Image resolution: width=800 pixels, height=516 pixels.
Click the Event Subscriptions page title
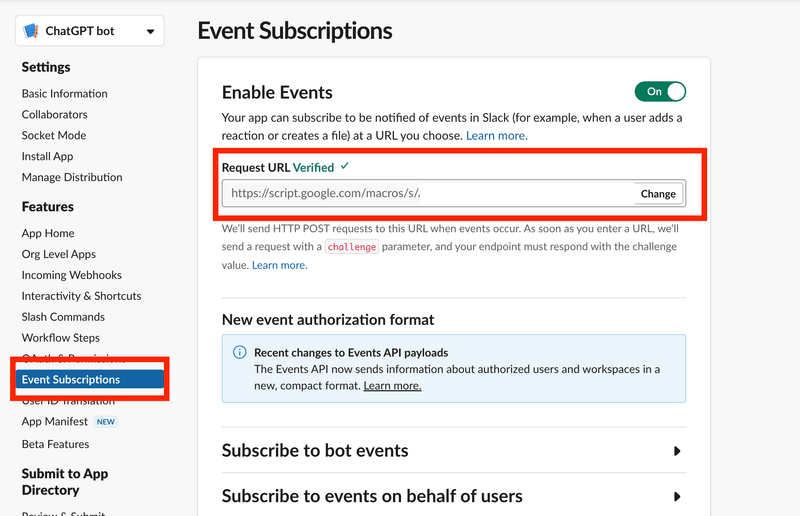pos(295,31)
